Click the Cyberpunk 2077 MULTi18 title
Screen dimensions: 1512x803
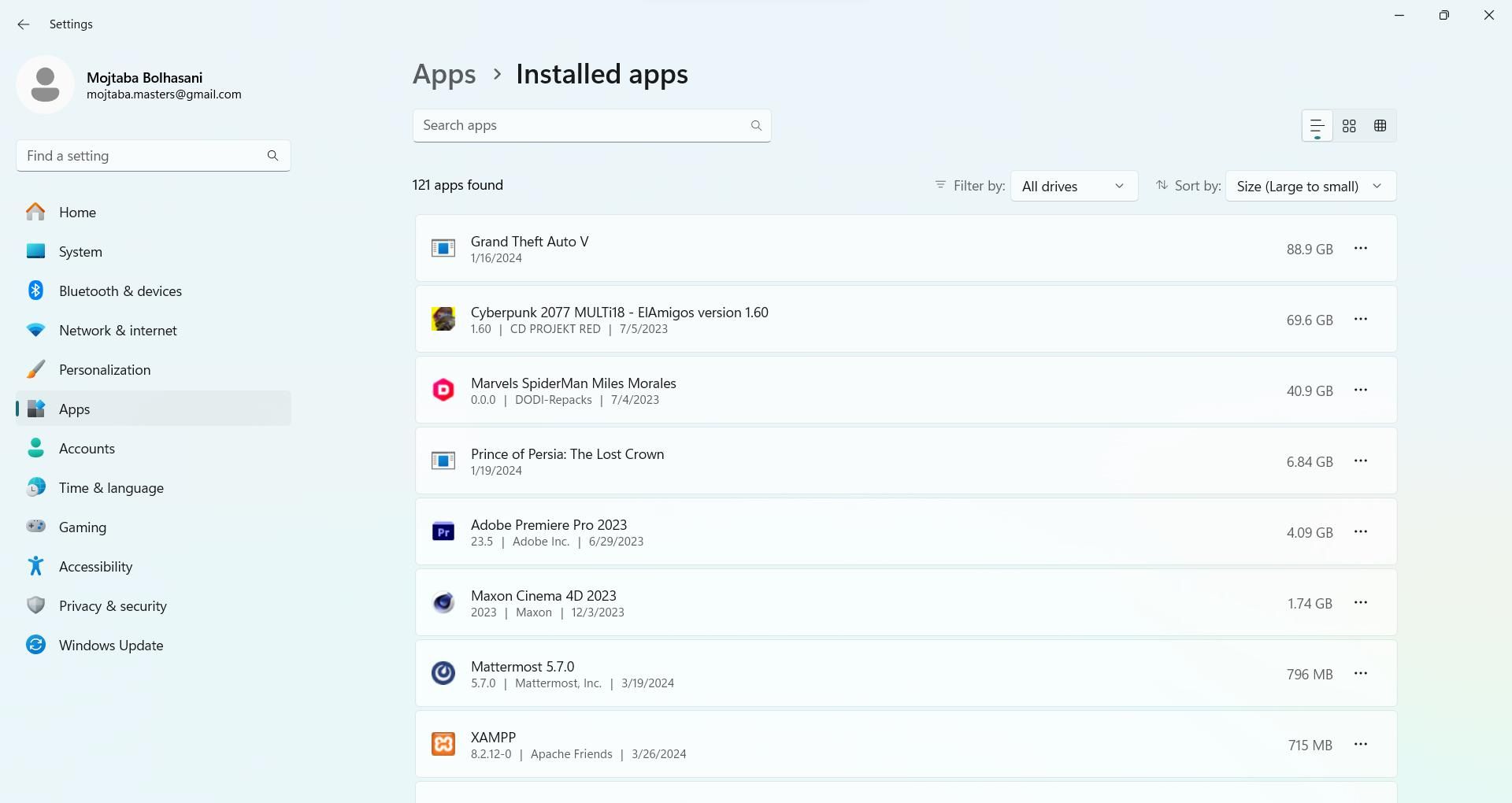619,313
